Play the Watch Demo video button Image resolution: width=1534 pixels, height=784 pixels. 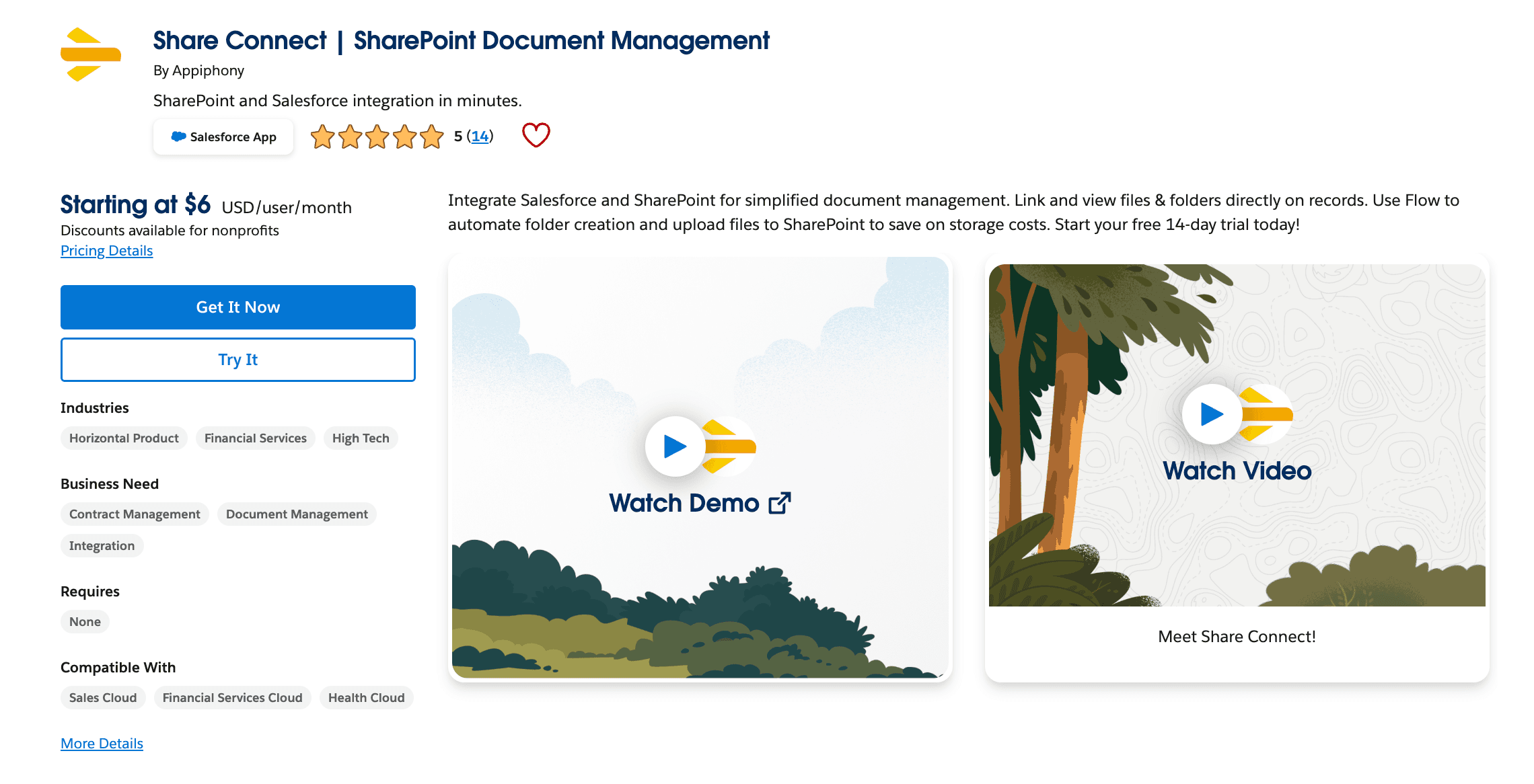(x=675, y=446)
